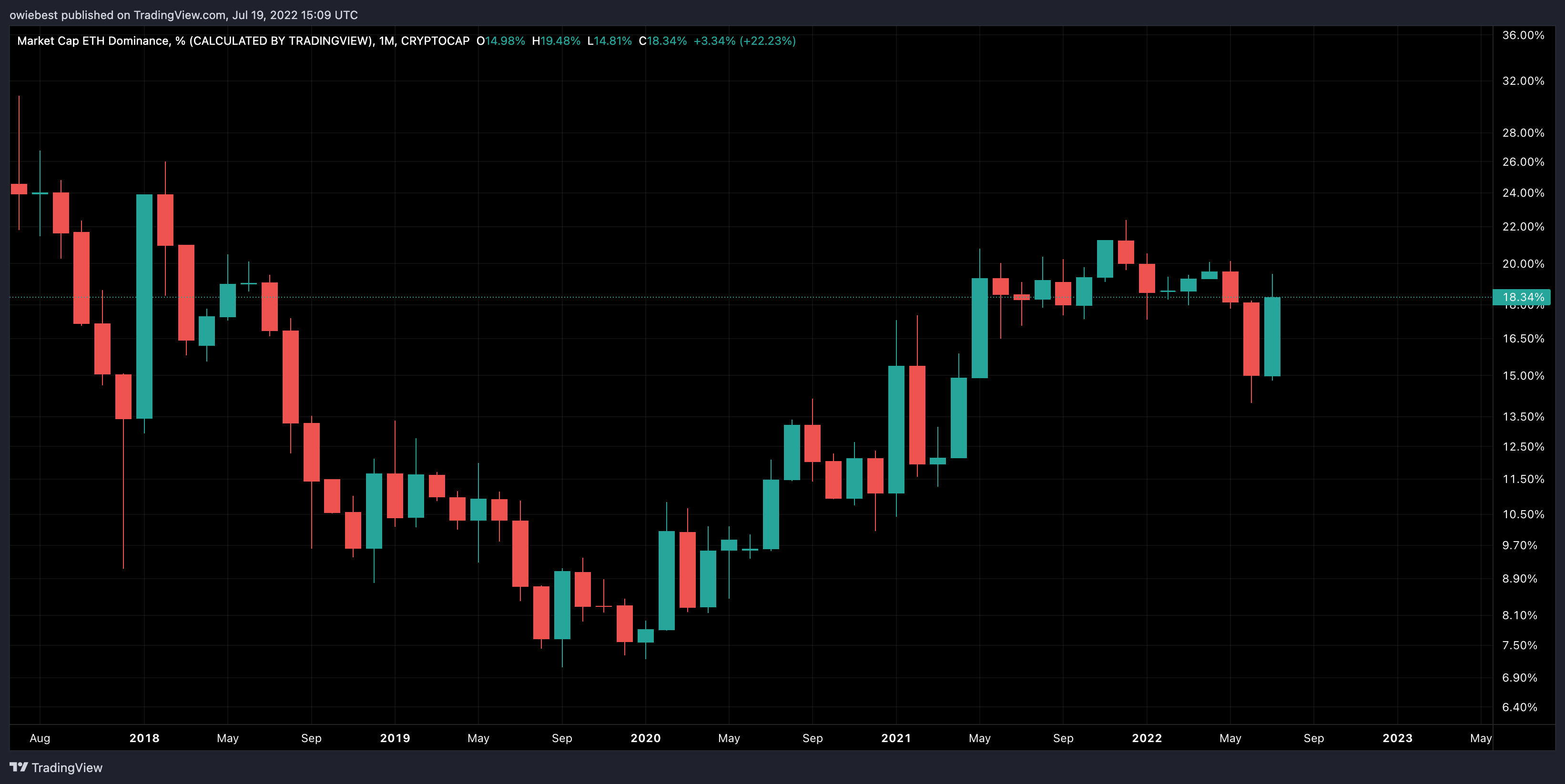Click the 2020 label on time axis
This screenshot has height=784, width=1565.
click(645, 738)
